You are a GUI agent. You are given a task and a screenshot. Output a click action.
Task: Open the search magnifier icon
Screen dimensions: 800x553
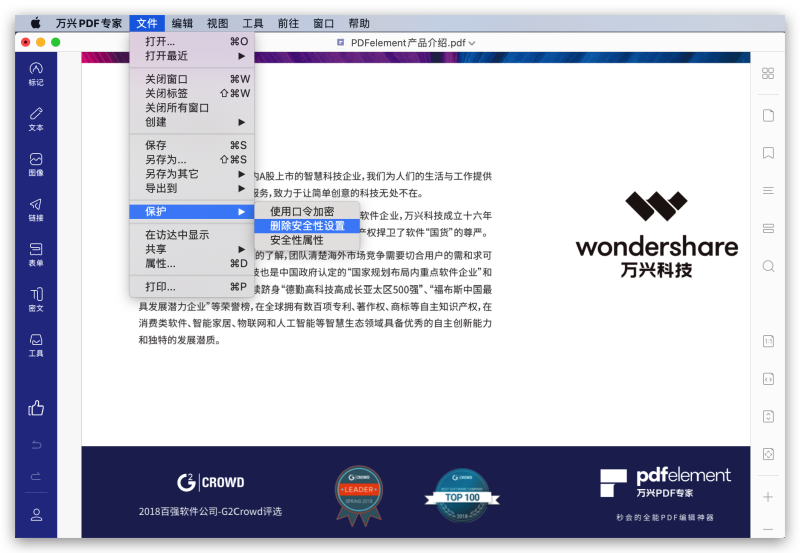click(768, 266)
